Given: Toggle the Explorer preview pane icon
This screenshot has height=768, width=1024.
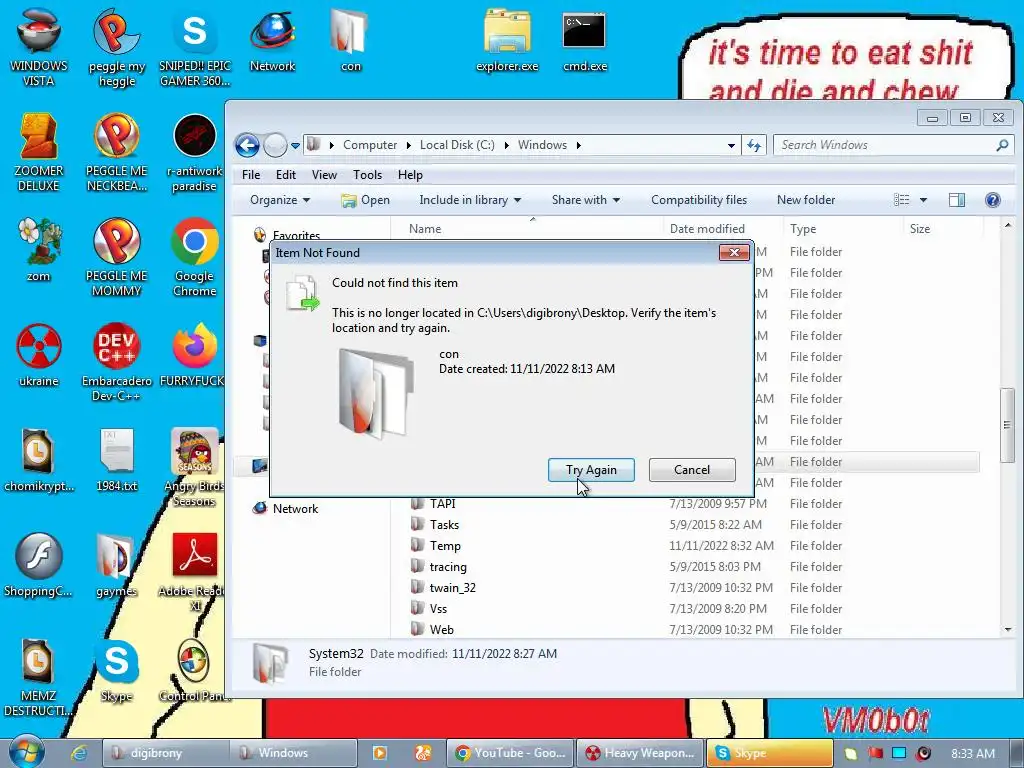Looking at the screenshot, I should [957, 200].
